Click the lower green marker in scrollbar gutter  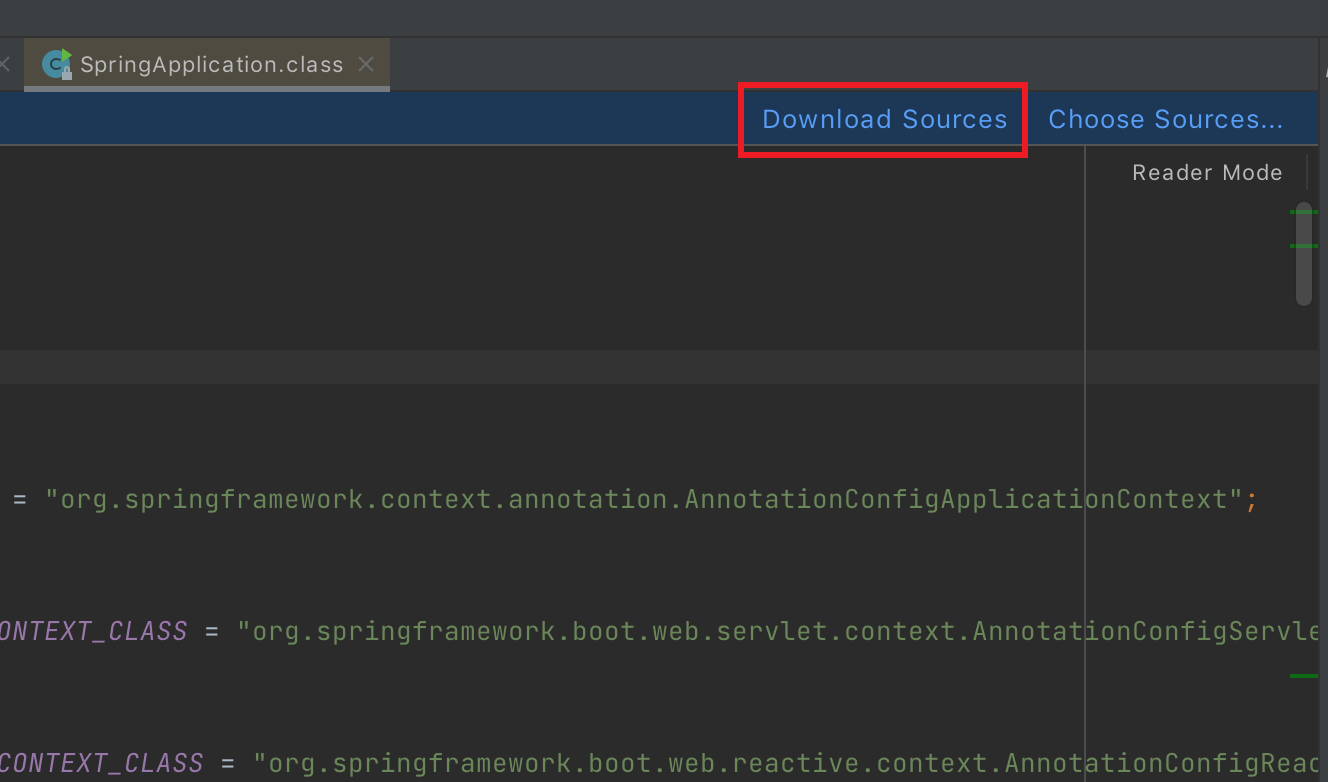tap(1303, 677)
